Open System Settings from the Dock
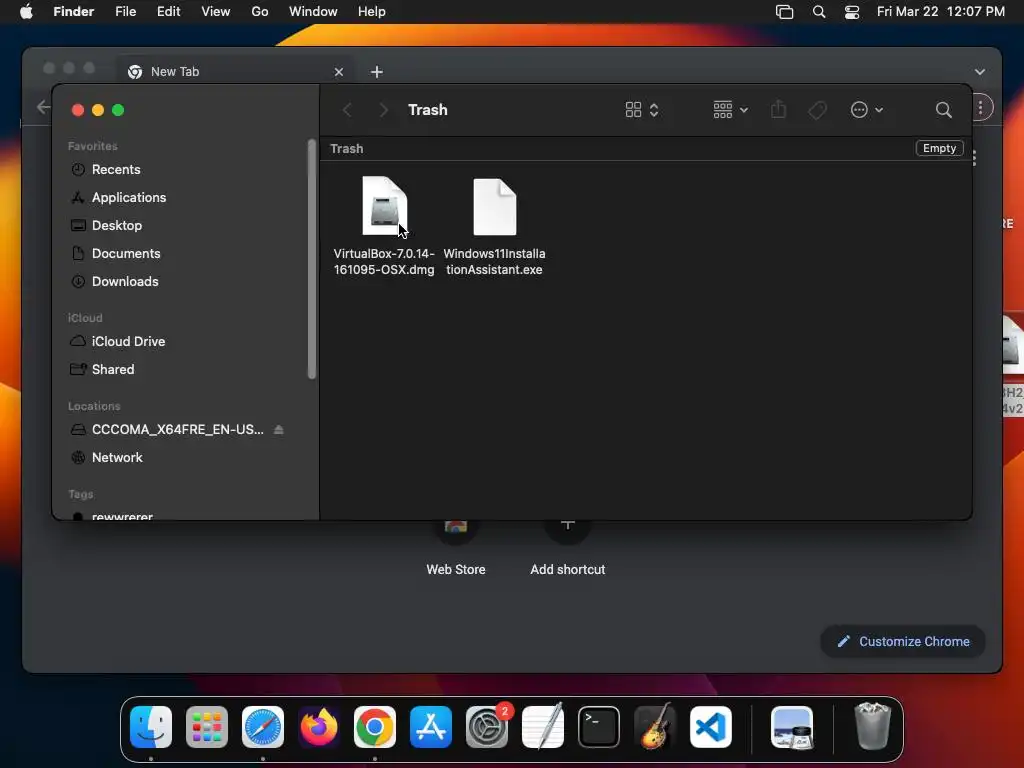The image size is (1024, 768). [x=487, y=727]
